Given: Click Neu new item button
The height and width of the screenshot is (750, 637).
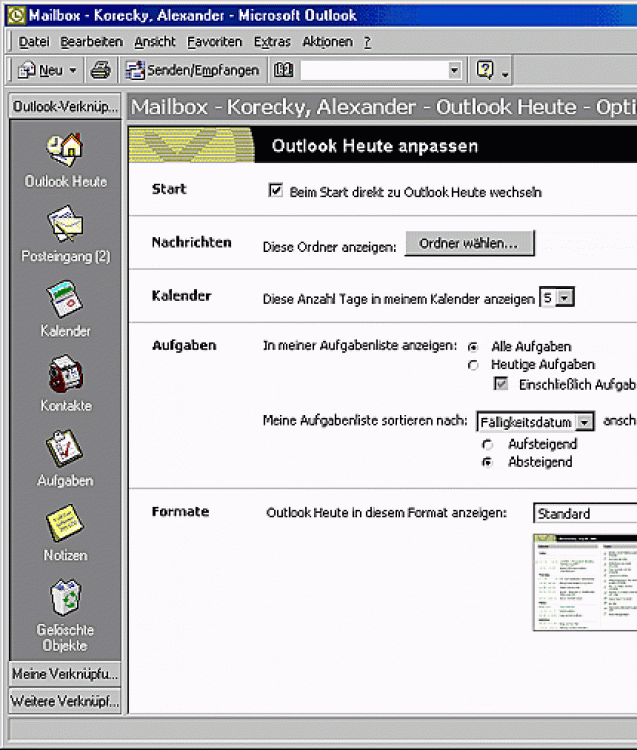Looking at the screenshot, I should tap(41, 70).
